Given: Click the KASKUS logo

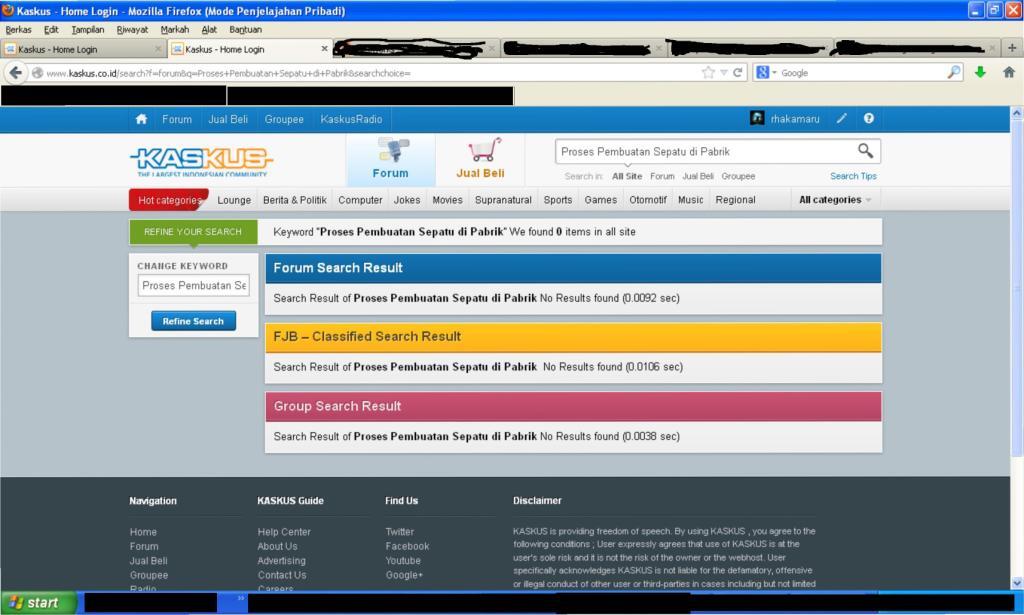Looking at the screenshot, I should pyautogui.click(x=201, y=160).
